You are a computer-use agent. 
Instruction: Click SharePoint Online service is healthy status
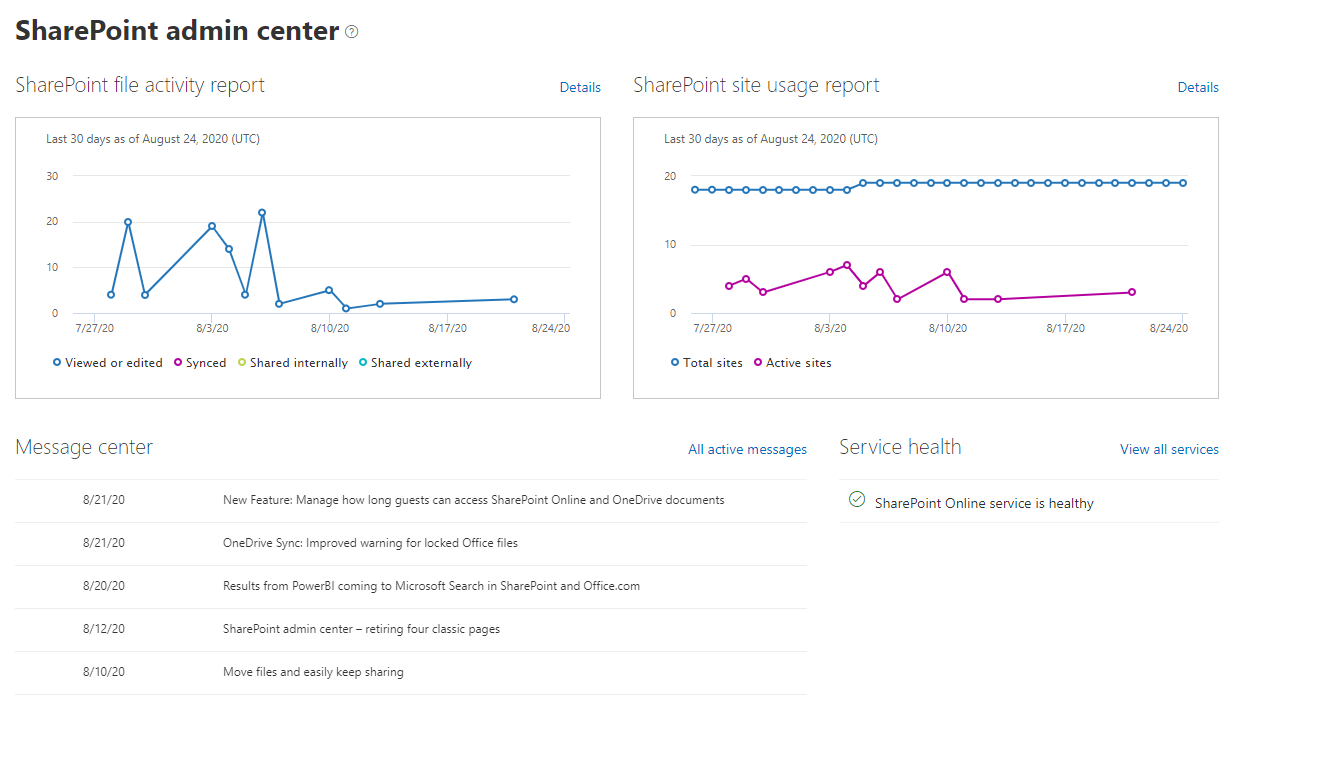pos(984,503)
